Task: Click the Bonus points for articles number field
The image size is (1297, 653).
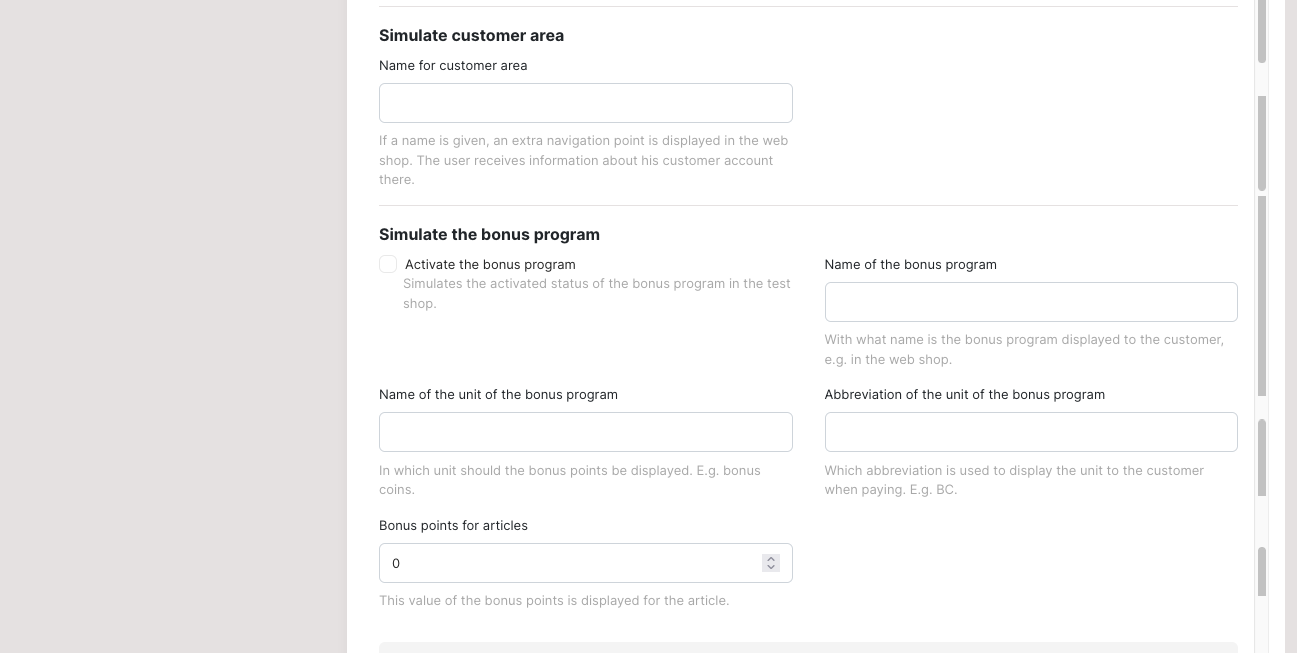Action: point(585,563)
